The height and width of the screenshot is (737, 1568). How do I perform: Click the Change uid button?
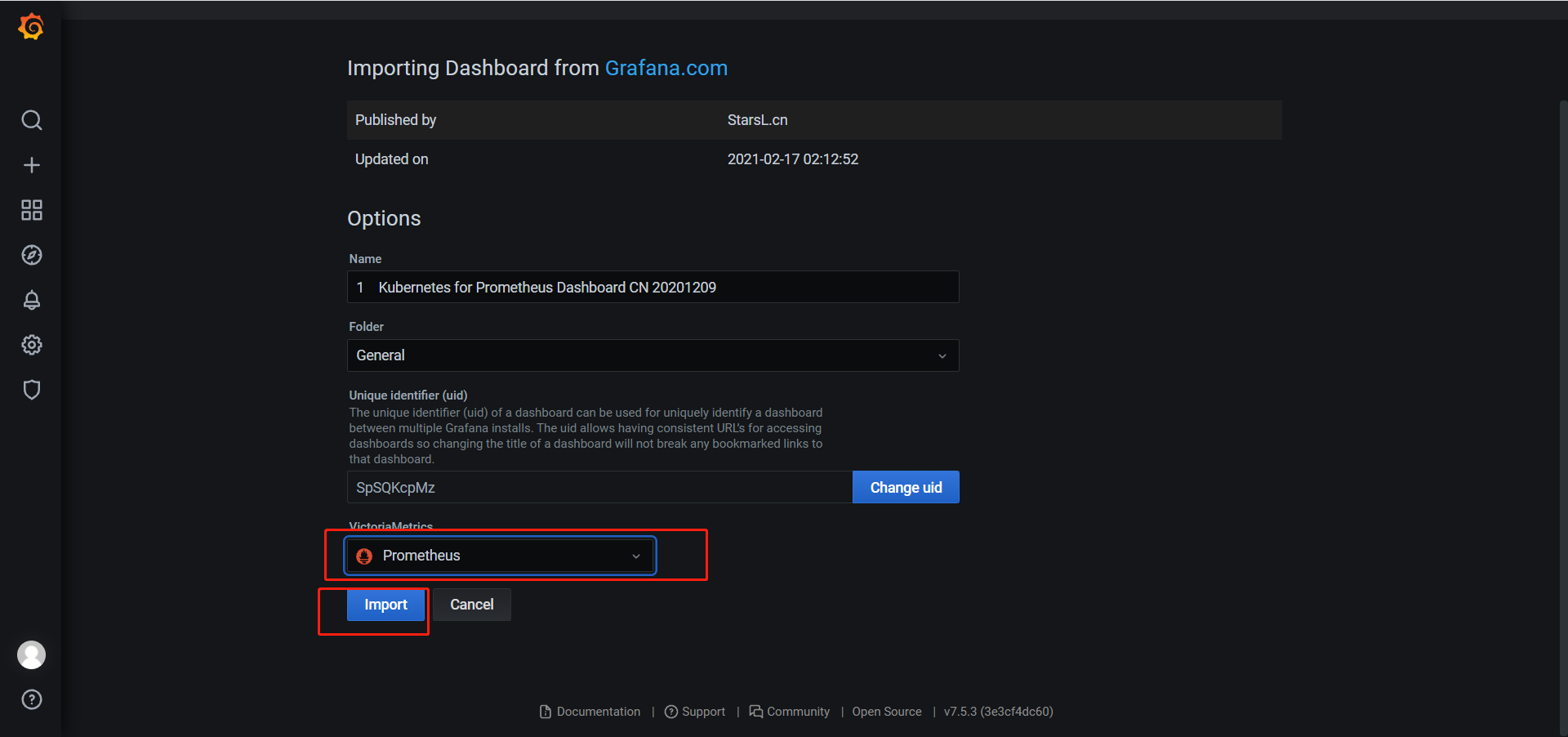pyautogui.click(x=906, y=487)
